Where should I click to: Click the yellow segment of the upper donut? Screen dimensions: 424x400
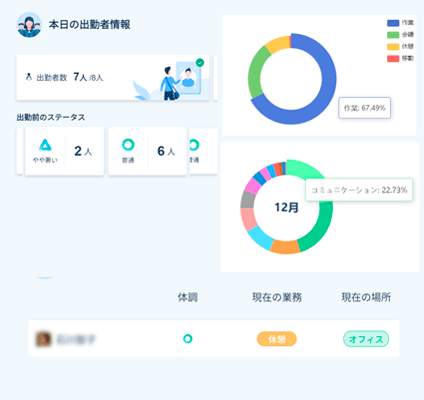277,45
